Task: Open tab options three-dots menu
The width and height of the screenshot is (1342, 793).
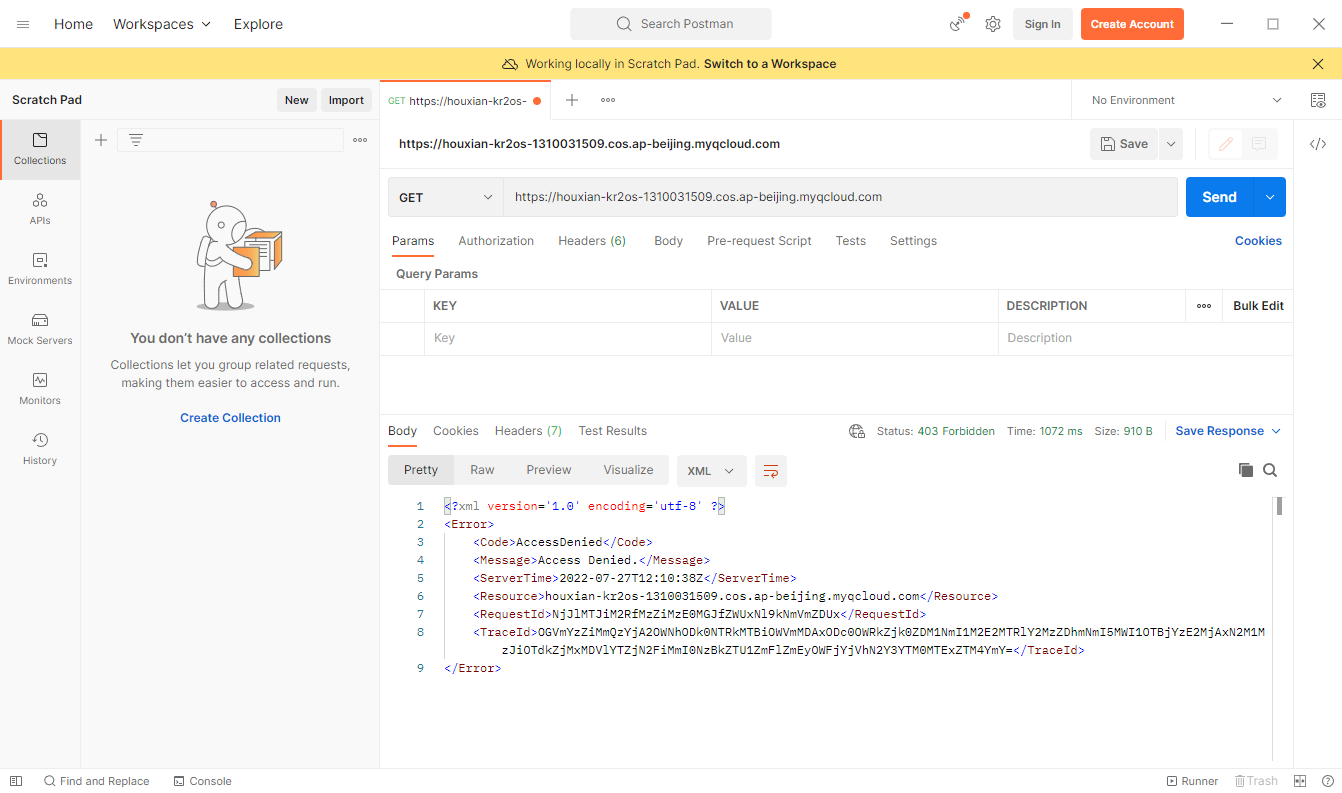Action: pyautogui.click(x=608, y=100)
